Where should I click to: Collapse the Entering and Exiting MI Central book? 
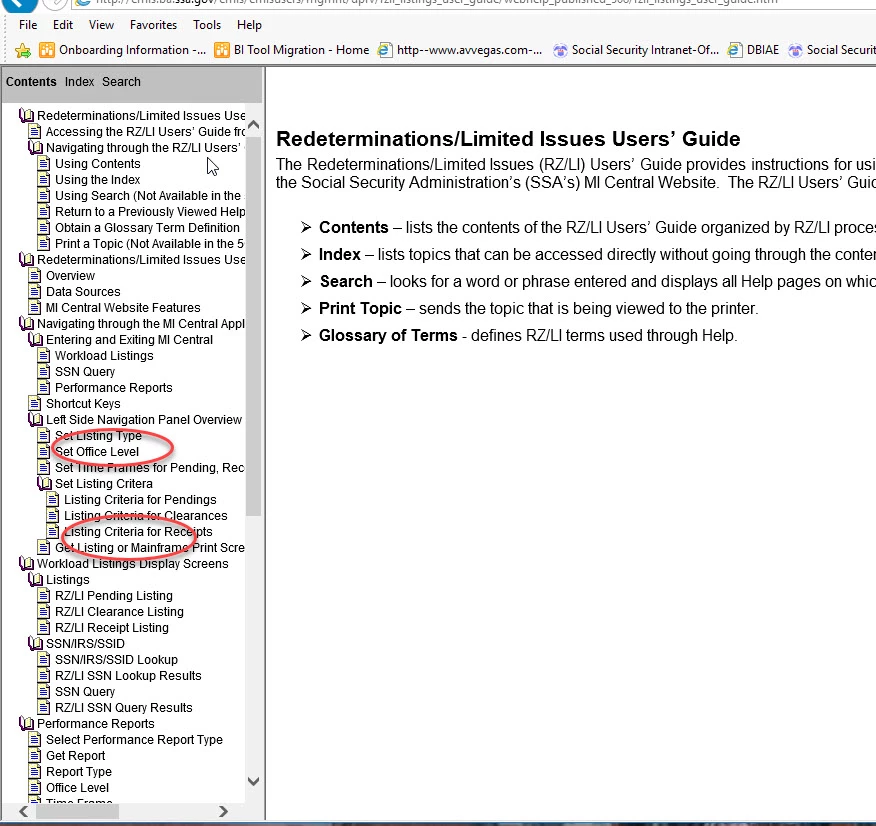(x=35, y=340)
